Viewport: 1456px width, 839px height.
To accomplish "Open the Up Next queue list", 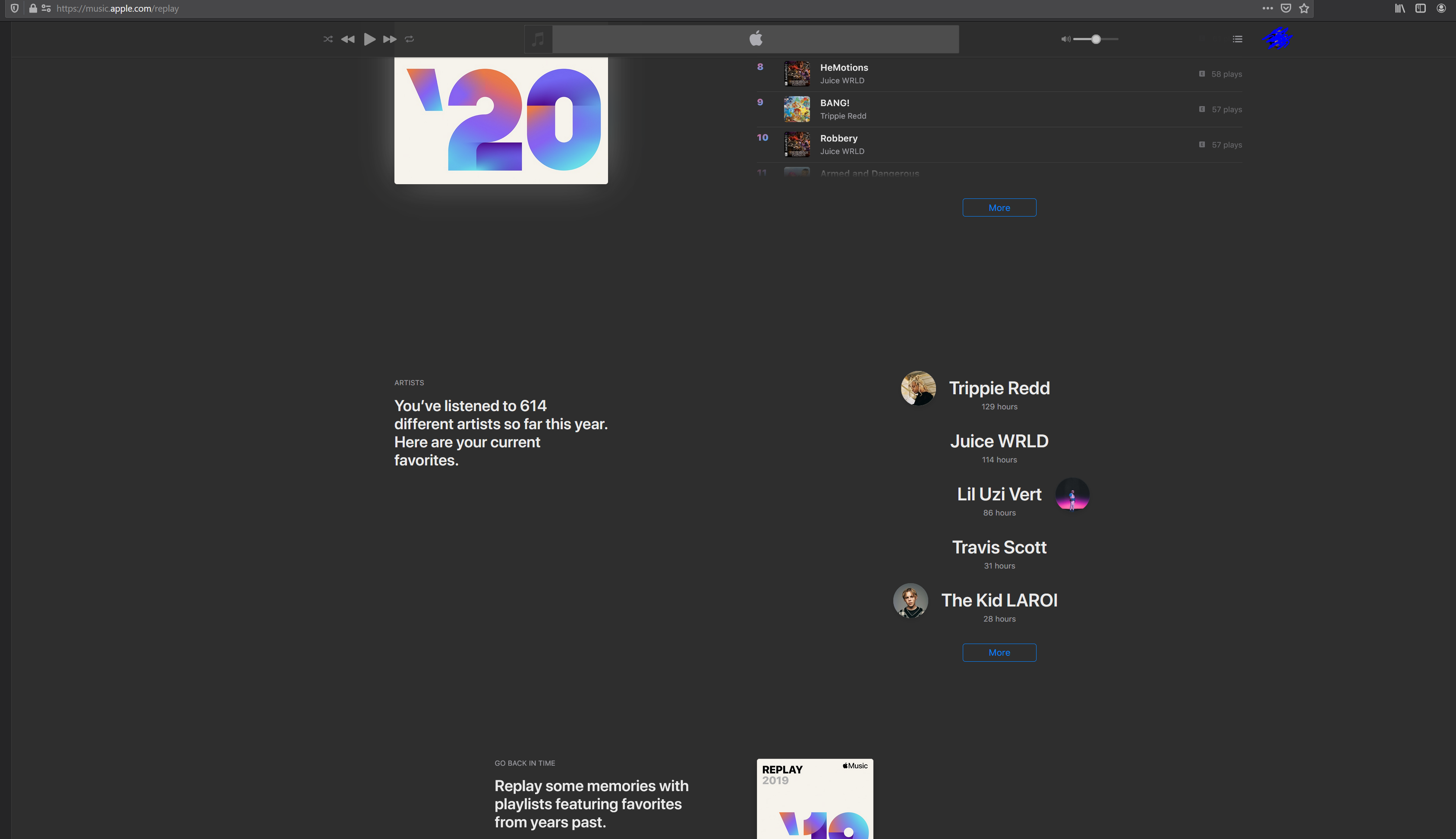I will coord(1237,39).
